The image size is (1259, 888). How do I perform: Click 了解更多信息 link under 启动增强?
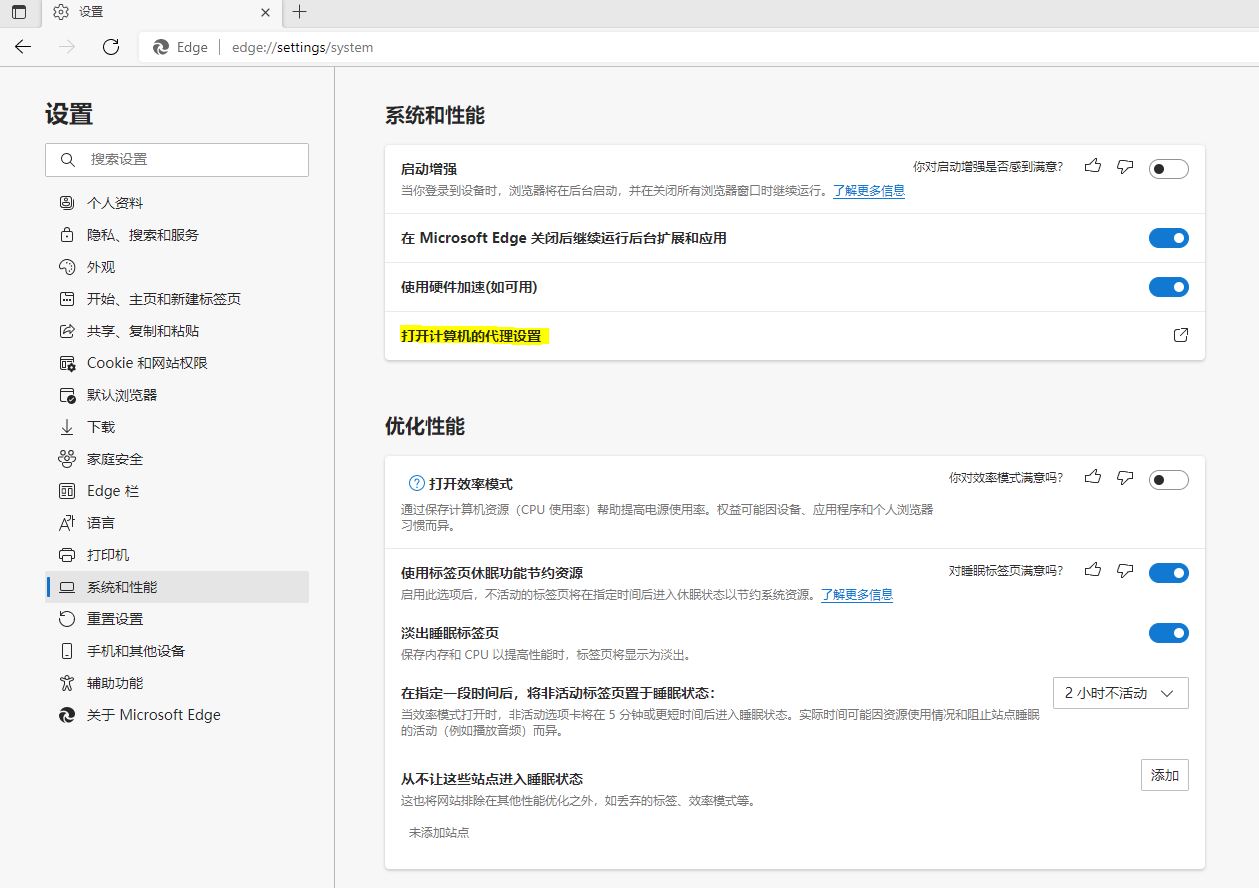(868, 191)
